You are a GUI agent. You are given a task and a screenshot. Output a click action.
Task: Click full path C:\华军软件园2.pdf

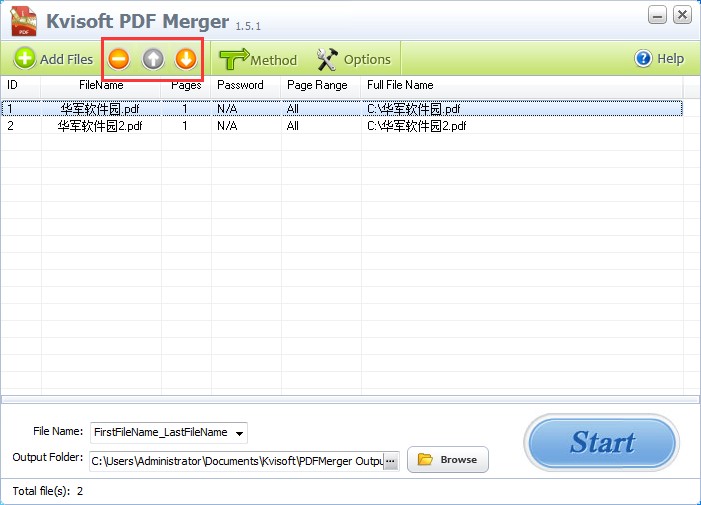coord(417,126)
